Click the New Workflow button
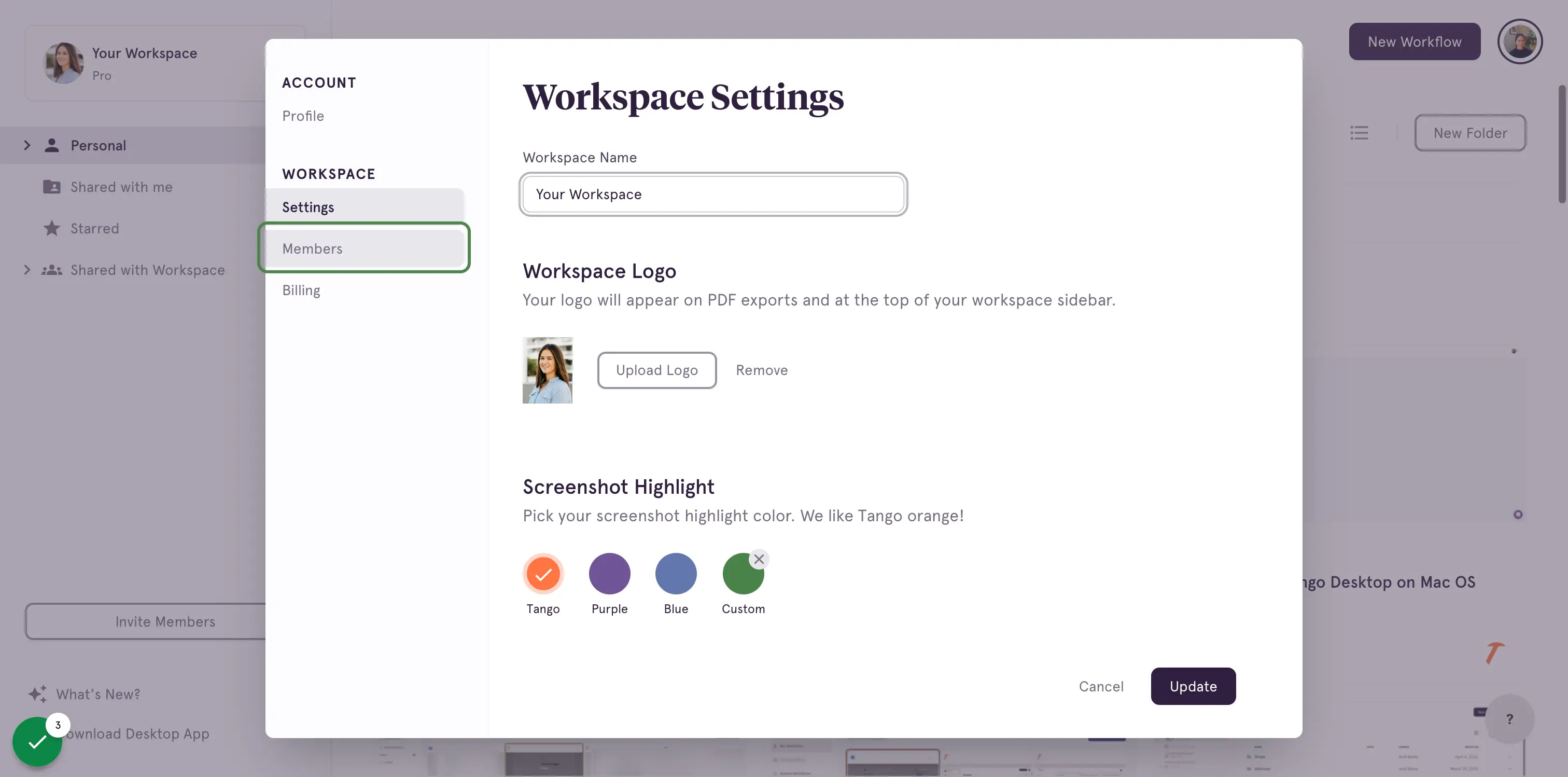 click(x=1414, y=41)
